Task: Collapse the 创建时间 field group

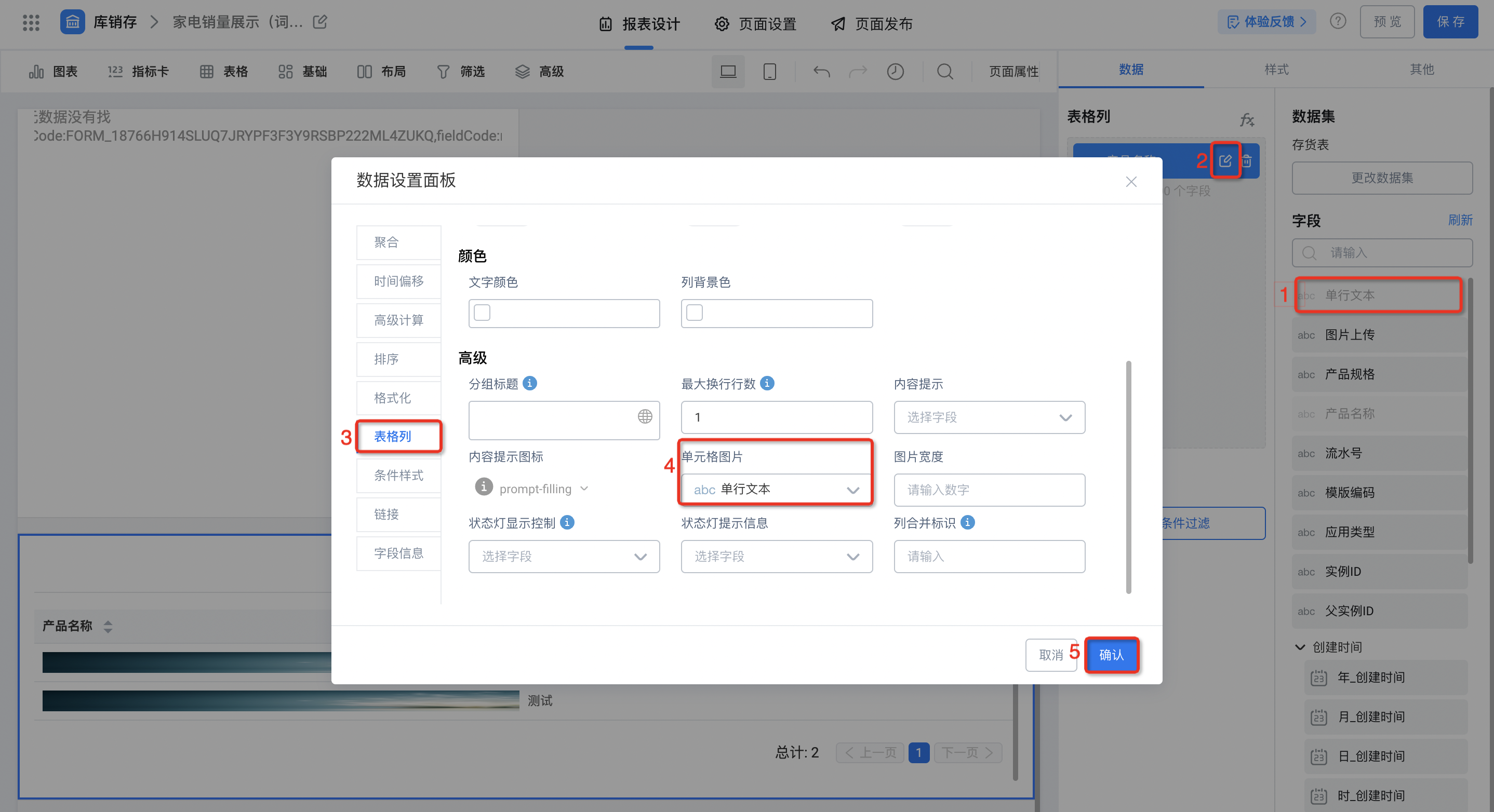Action: tap(1300, 647)
